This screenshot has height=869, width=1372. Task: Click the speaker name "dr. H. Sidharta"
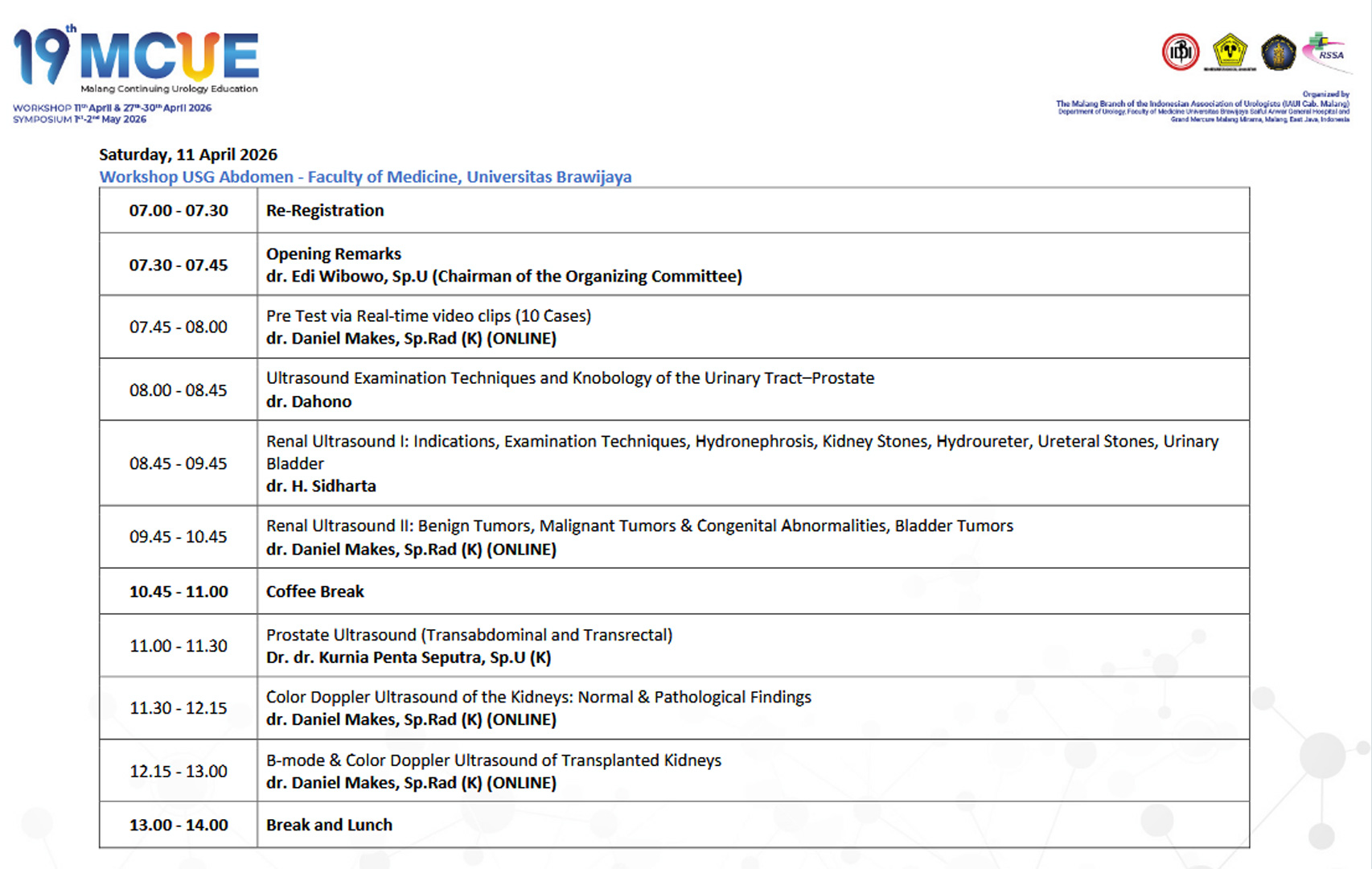pos(321,486)
